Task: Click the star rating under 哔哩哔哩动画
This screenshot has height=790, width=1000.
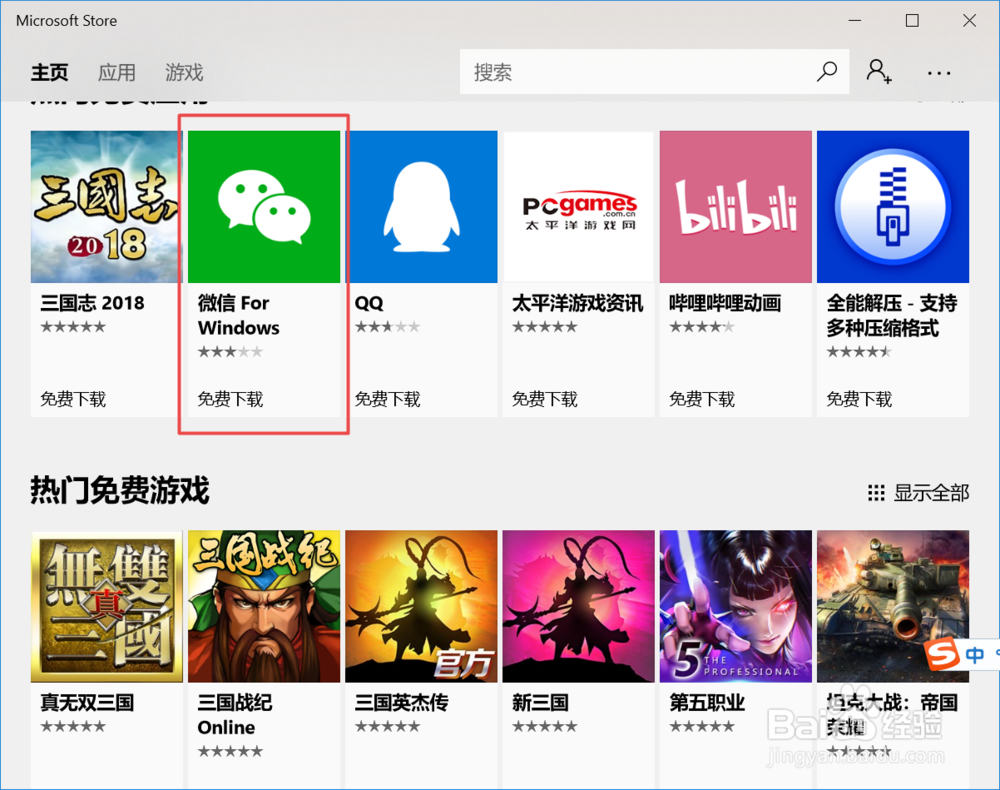Action: (702, 327)
